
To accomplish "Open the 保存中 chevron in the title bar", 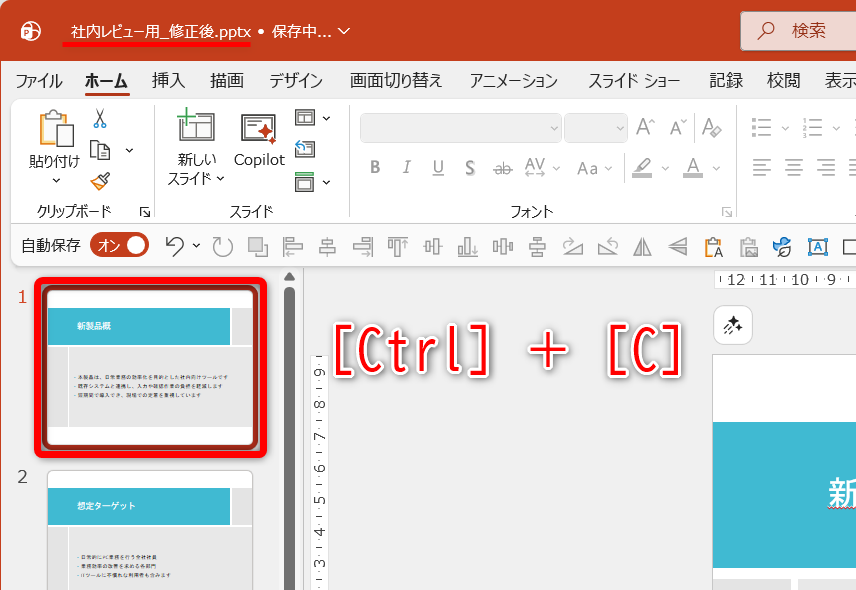I will [342, 31].
